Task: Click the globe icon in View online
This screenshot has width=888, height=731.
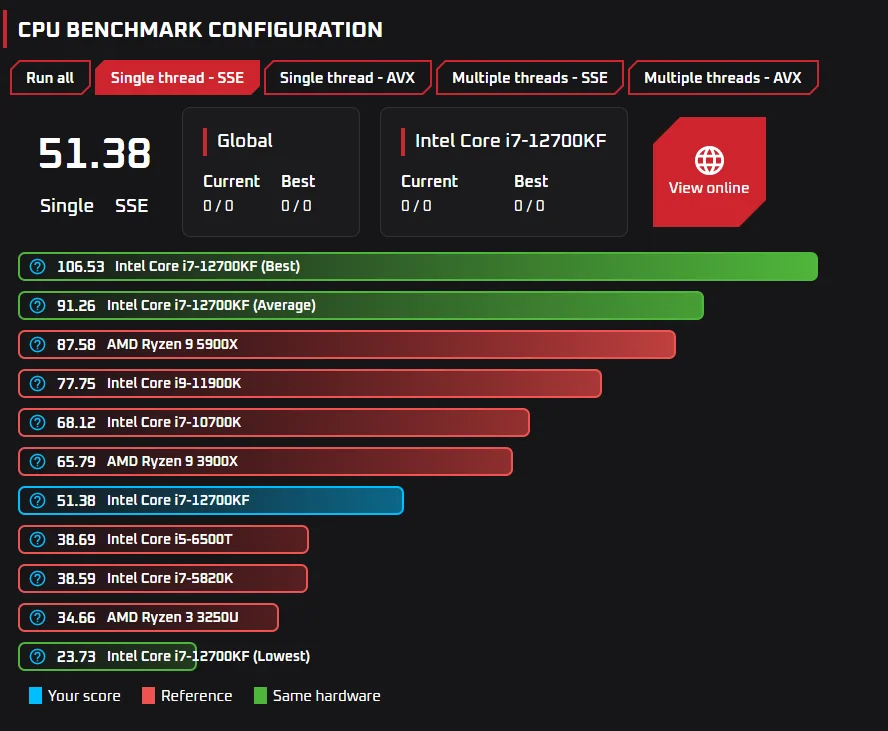Action: point(709,160)
